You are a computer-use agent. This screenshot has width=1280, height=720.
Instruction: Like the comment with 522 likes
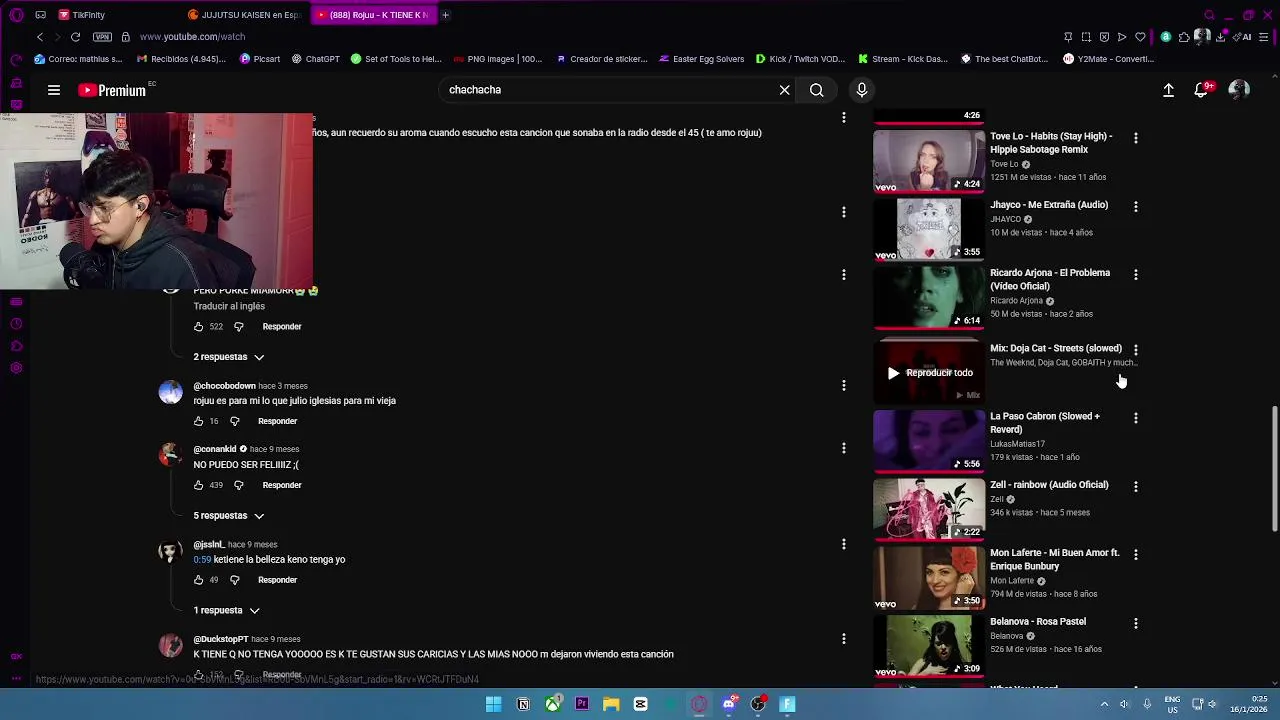198,327
